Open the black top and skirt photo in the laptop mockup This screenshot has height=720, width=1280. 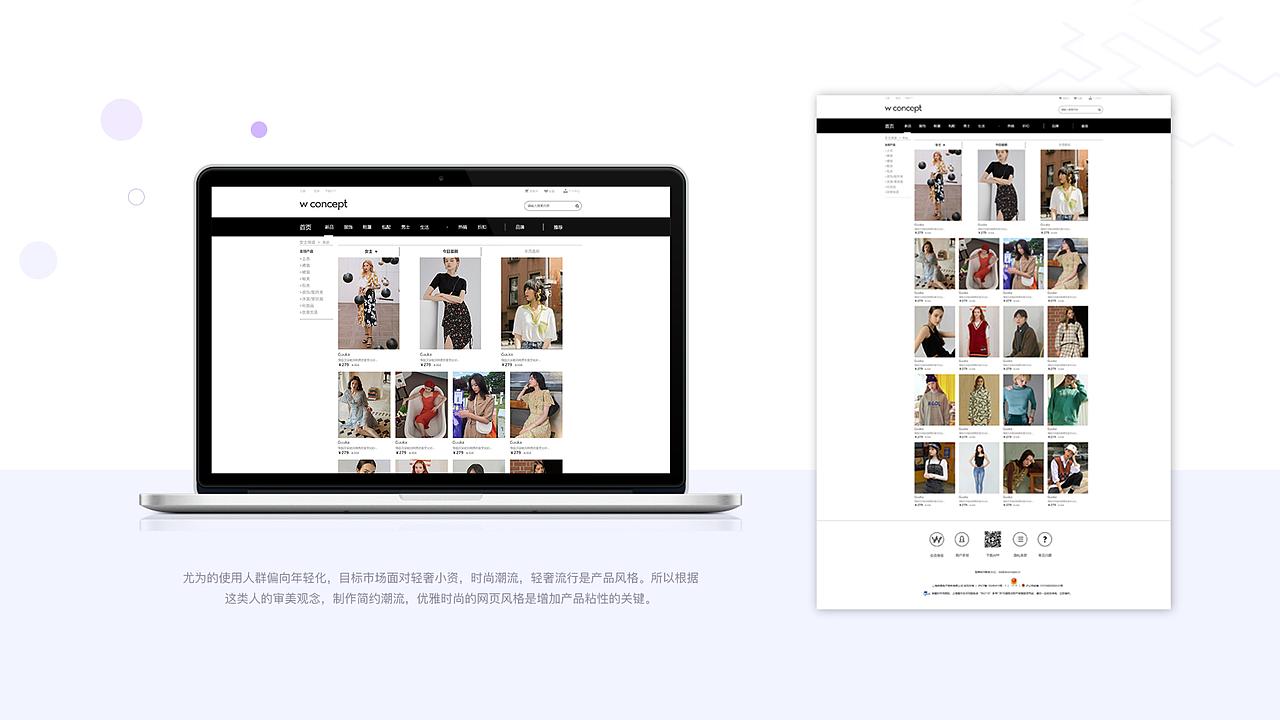pyautogui.click(x=450, y=303)
